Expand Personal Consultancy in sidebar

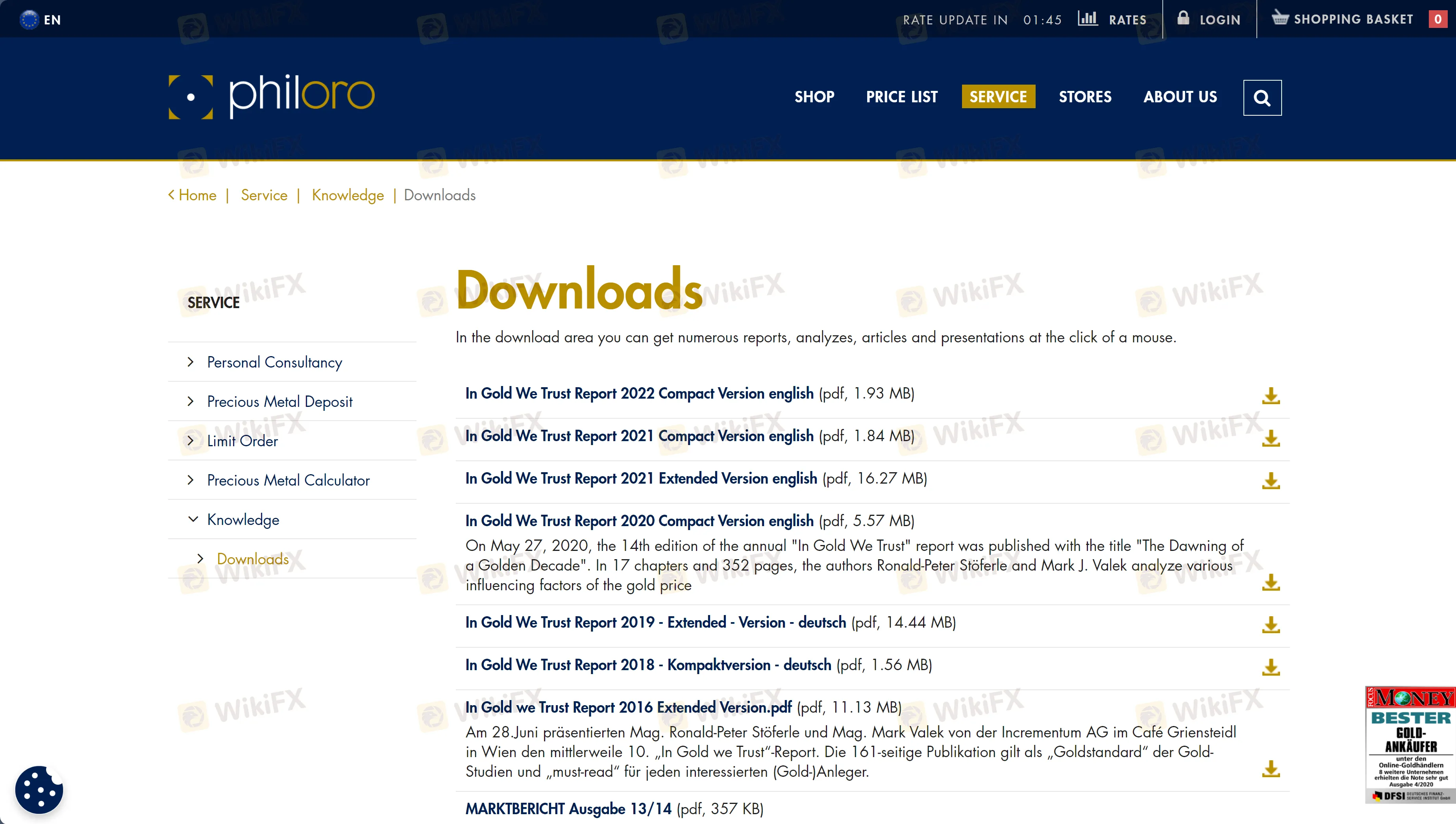tap(191, 362)
